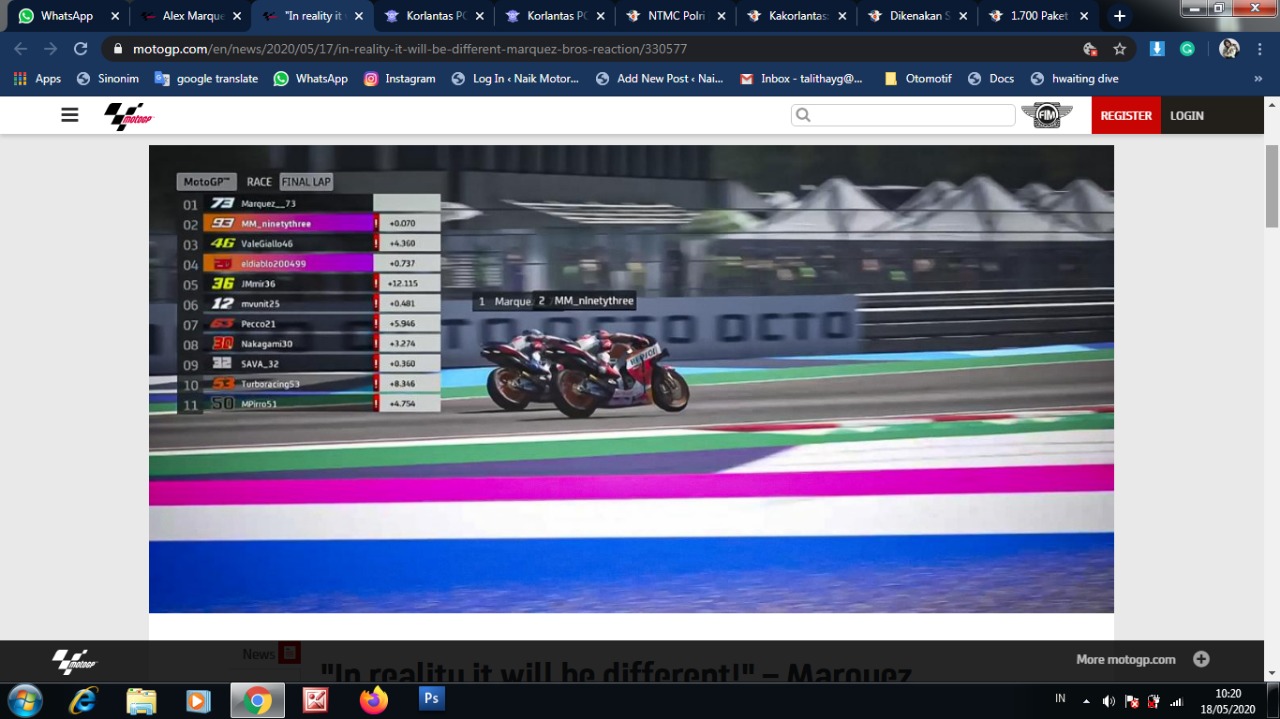Click the red REGISTER button

click(1126, 115)
